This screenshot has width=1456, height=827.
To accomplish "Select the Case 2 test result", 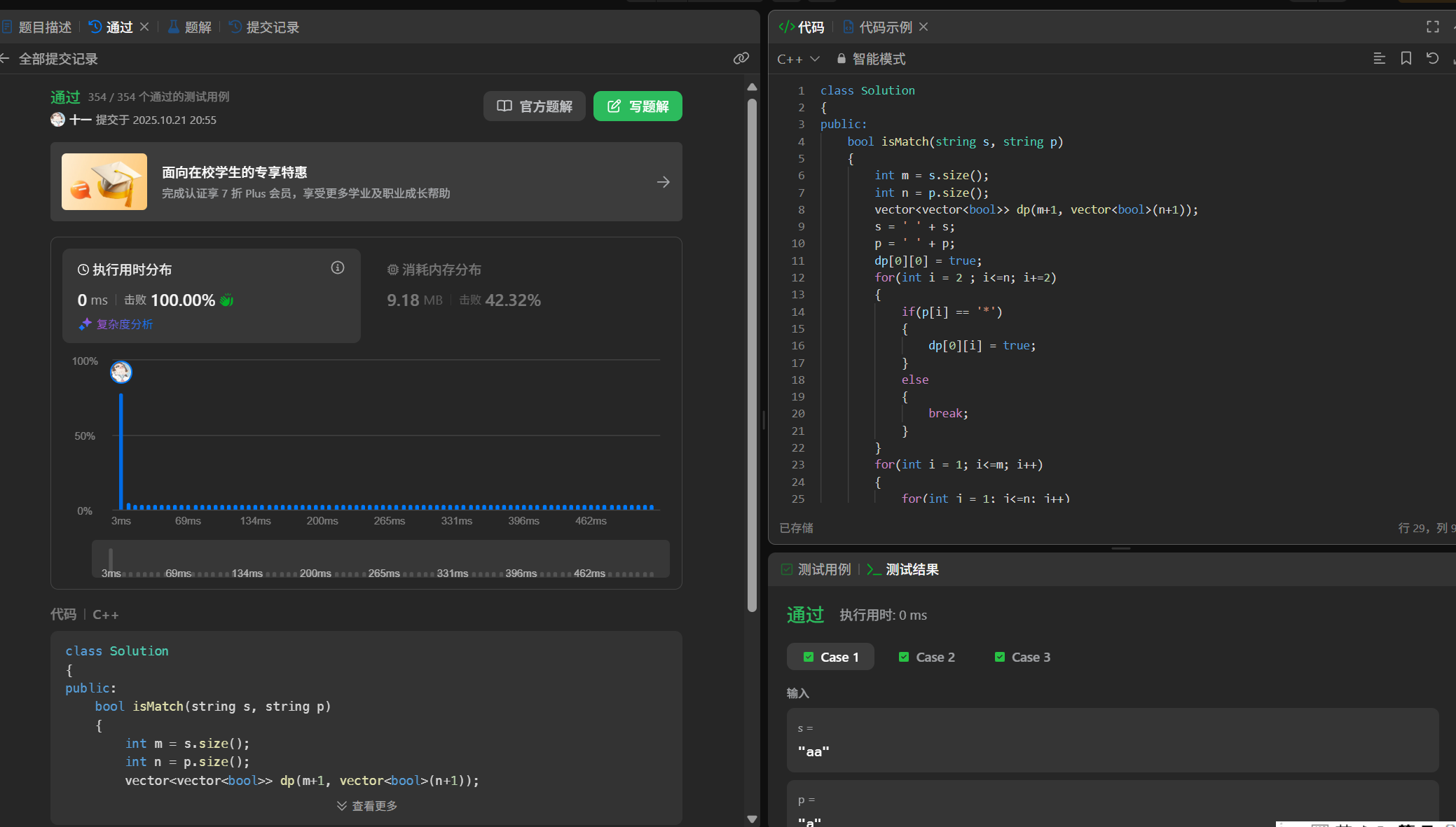I will (x=926, y=657).
